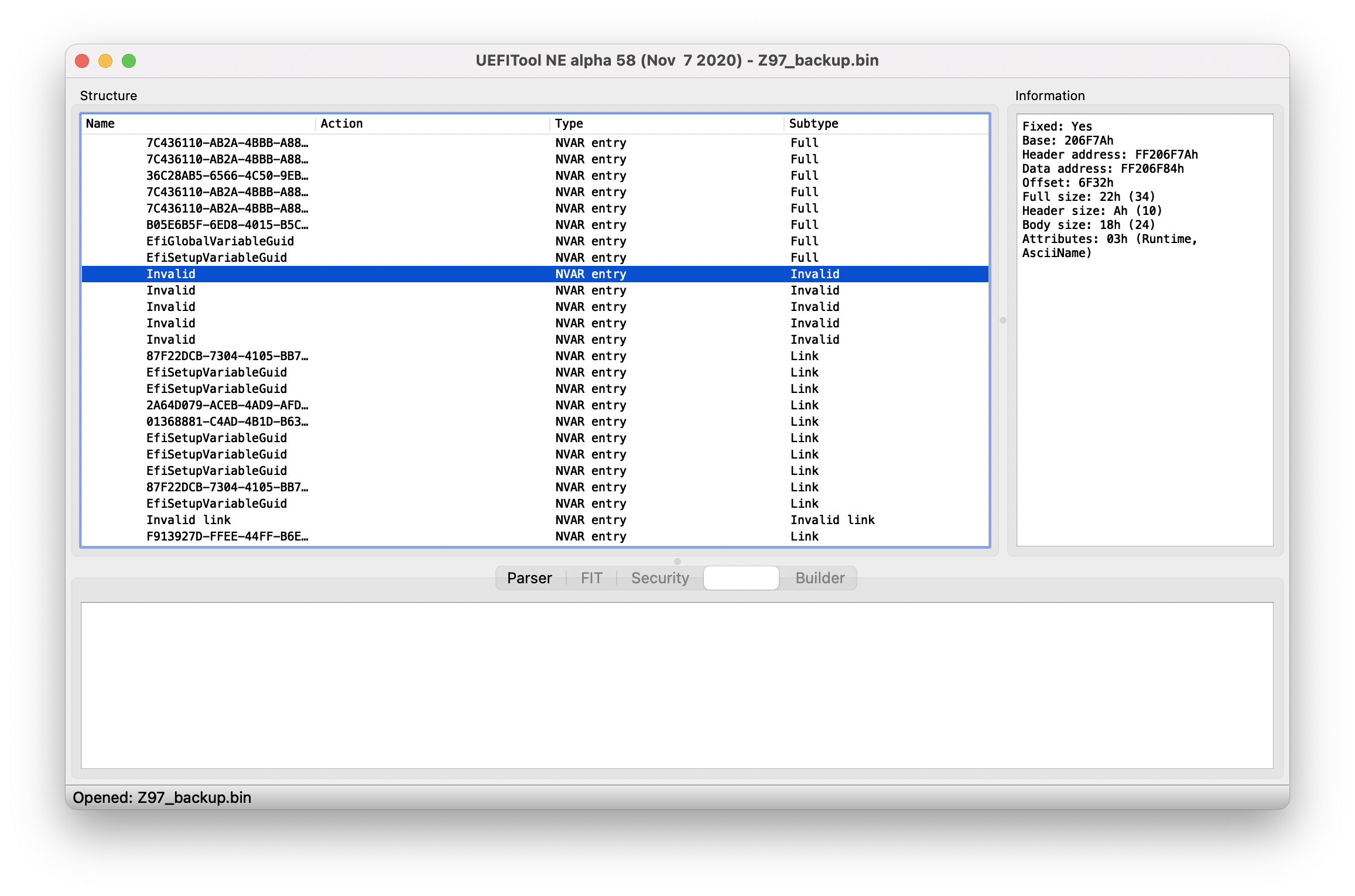Click the 'Header size: Ah (10)' line
The height and width of the screenshot is (896, 1355).
click(x=1092, y=211)
